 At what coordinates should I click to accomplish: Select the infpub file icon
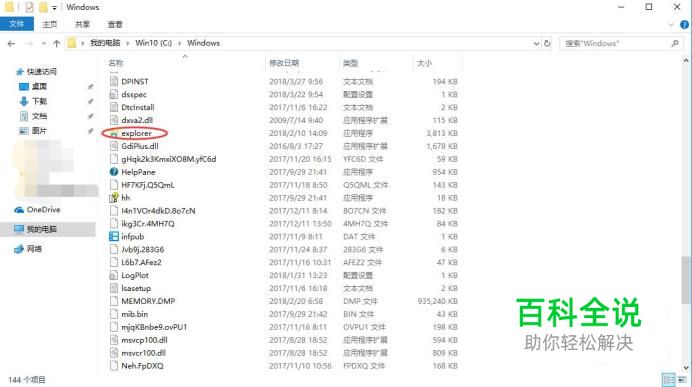pyautogui.click(x=114, y=237)
